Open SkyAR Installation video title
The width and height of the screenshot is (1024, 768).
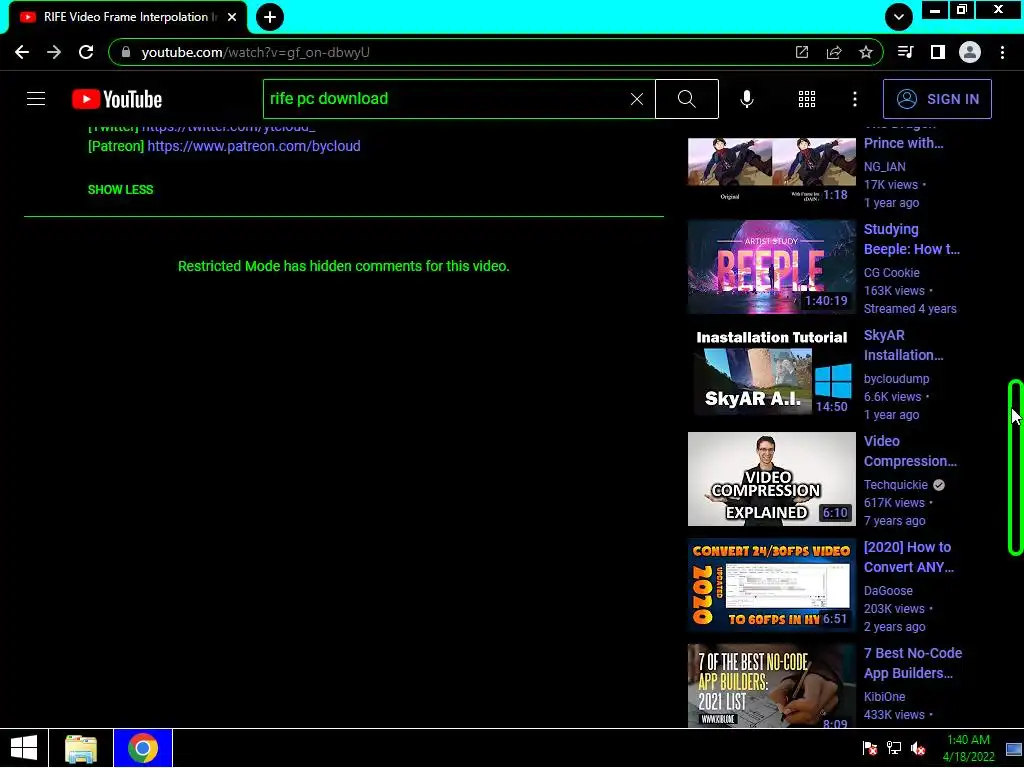(x=904, y=345)
